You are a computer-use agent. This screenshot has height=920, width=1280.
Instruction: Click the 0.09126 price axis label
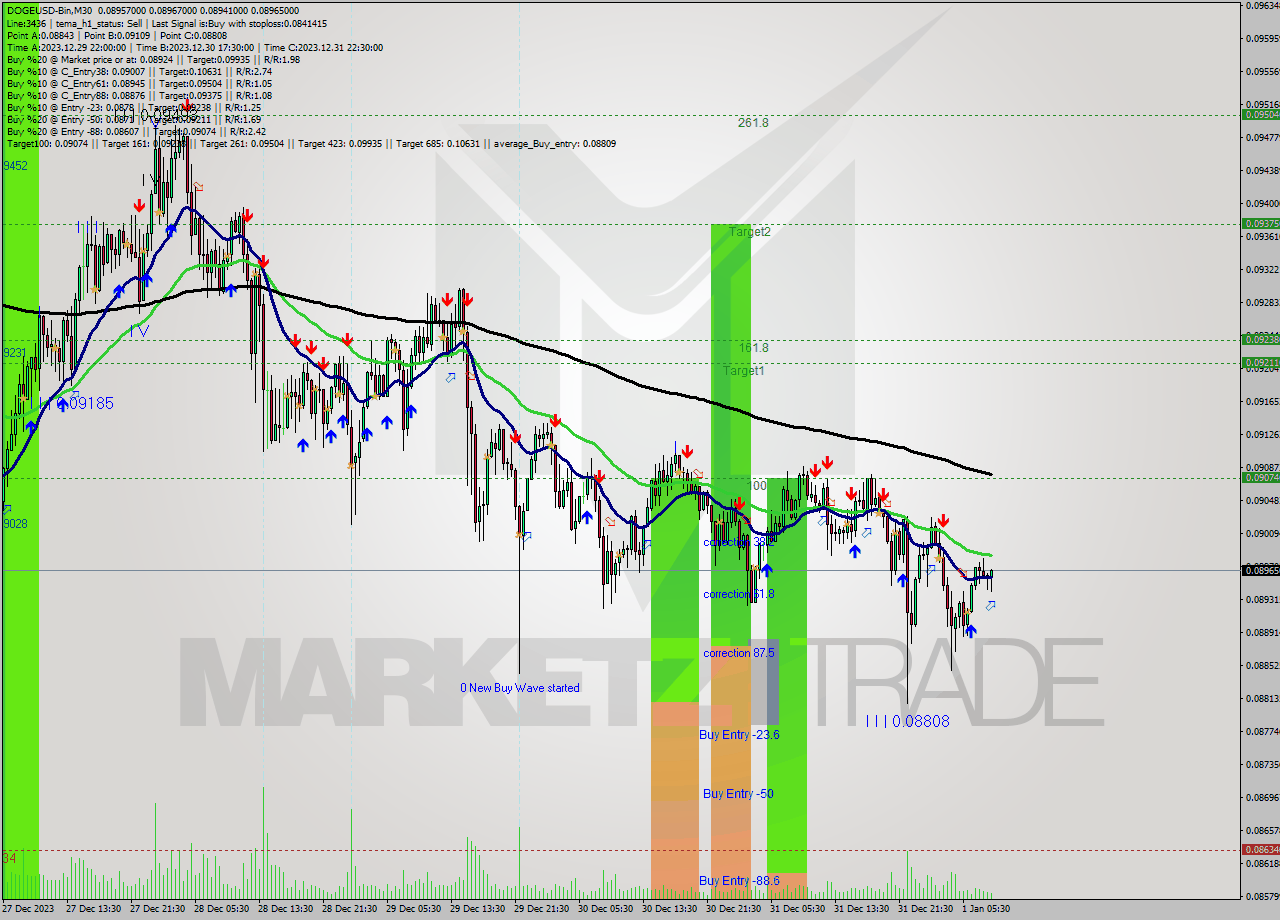1261,435
